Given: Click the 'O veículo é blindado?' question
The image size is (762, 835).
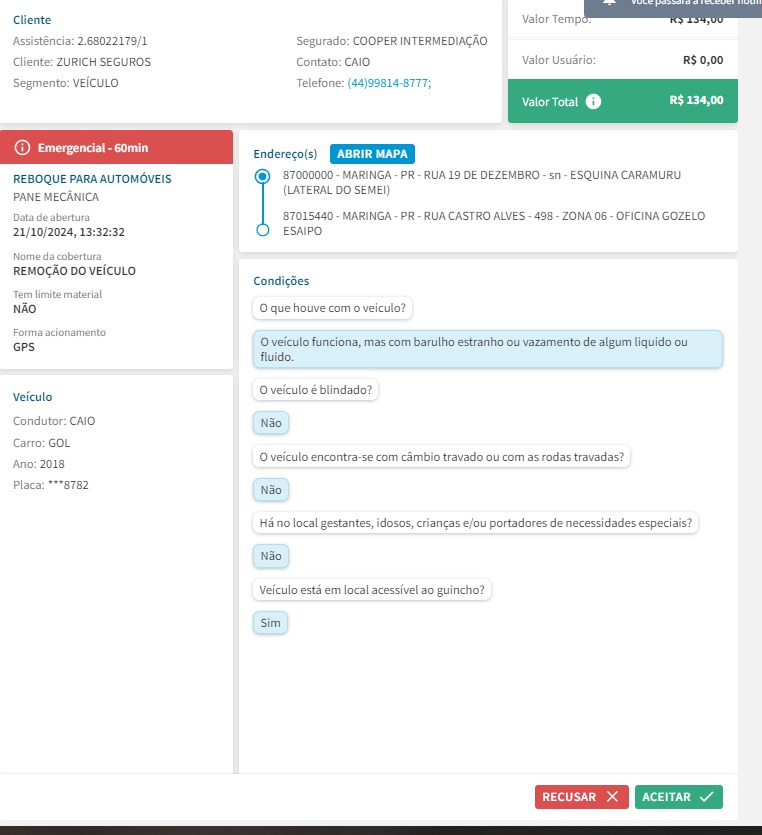Looking at the screenshot, I should [x=315, y=390].
